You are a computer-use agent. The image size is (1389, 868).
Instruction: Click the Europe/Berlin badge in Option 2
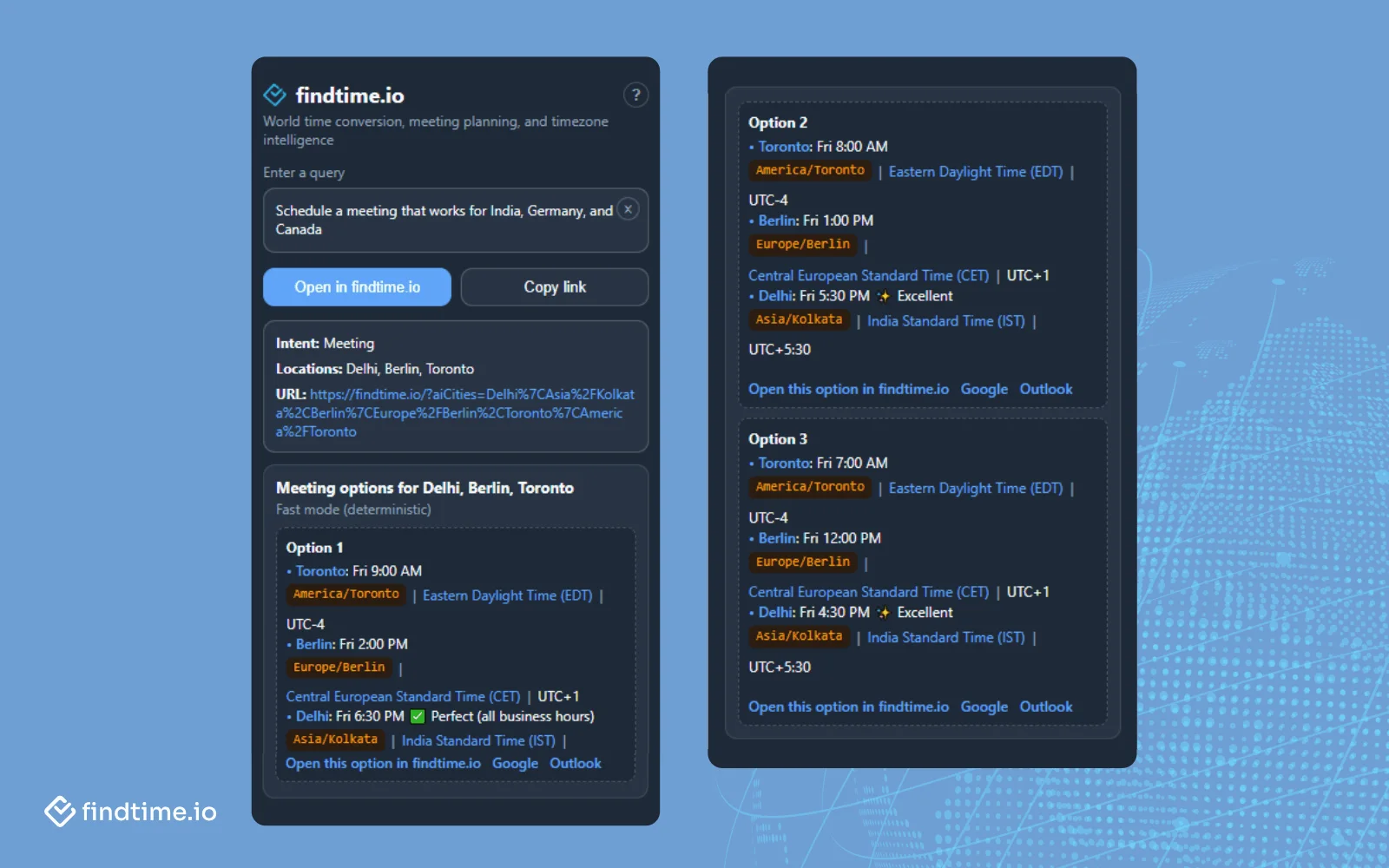coord(803,244)
